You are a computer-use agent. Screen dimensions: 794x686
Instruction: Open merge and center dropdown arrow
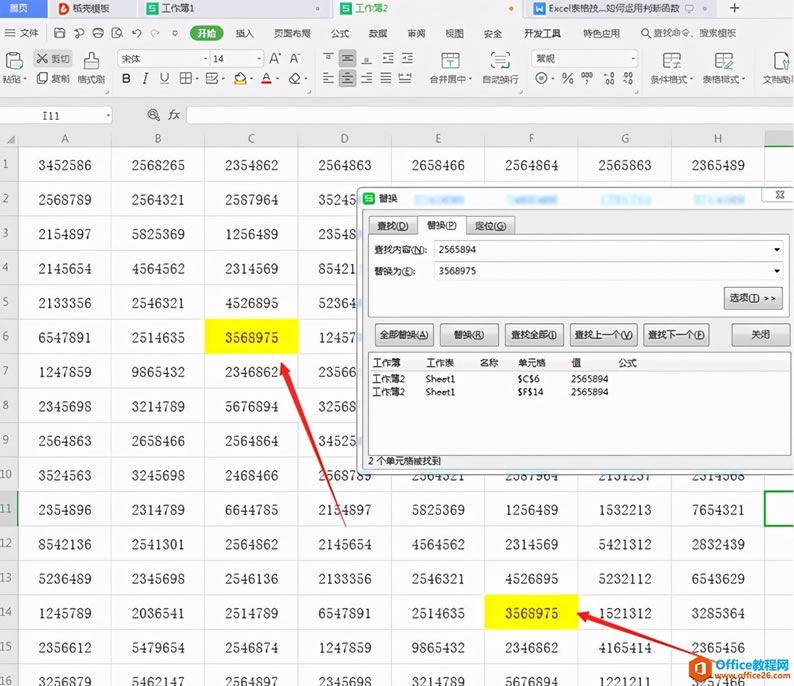(x=470, y=79)
